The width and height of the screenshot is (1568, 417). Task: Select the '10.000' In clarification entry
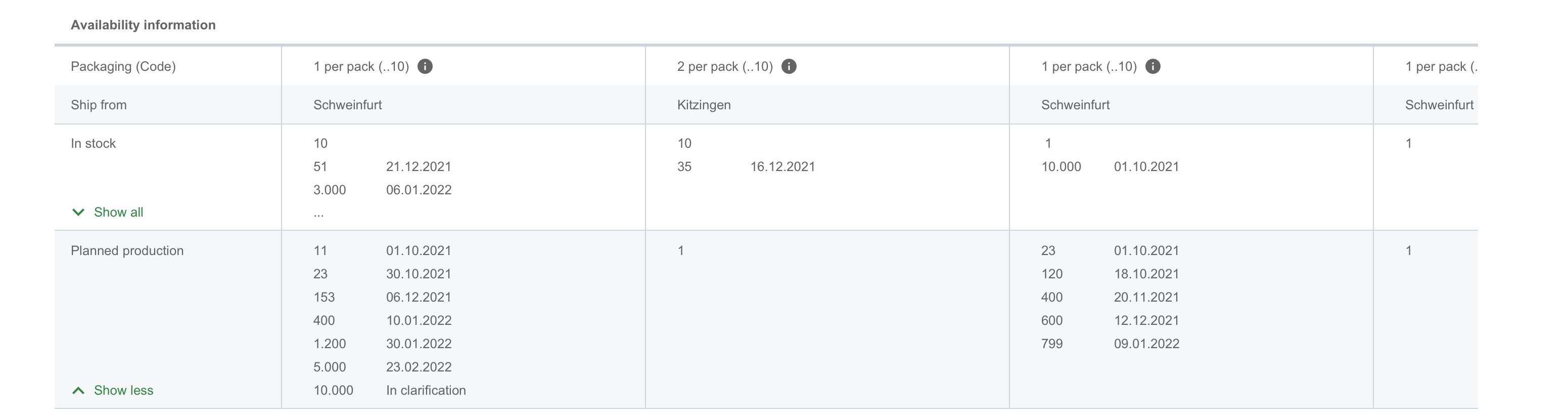tap(333, 390)
